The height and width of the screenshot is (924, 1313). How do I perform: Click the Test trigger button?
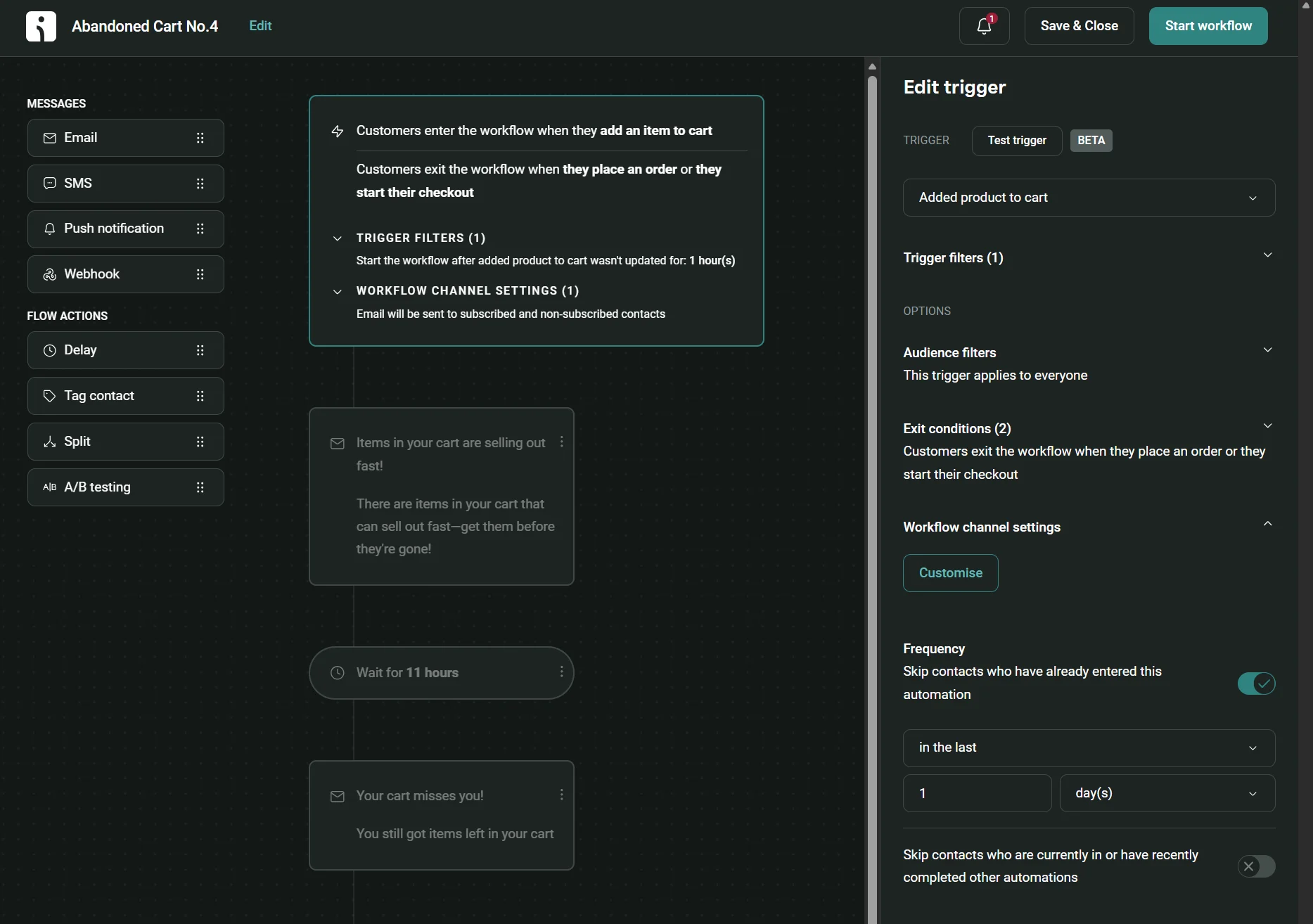(1017, 141)
